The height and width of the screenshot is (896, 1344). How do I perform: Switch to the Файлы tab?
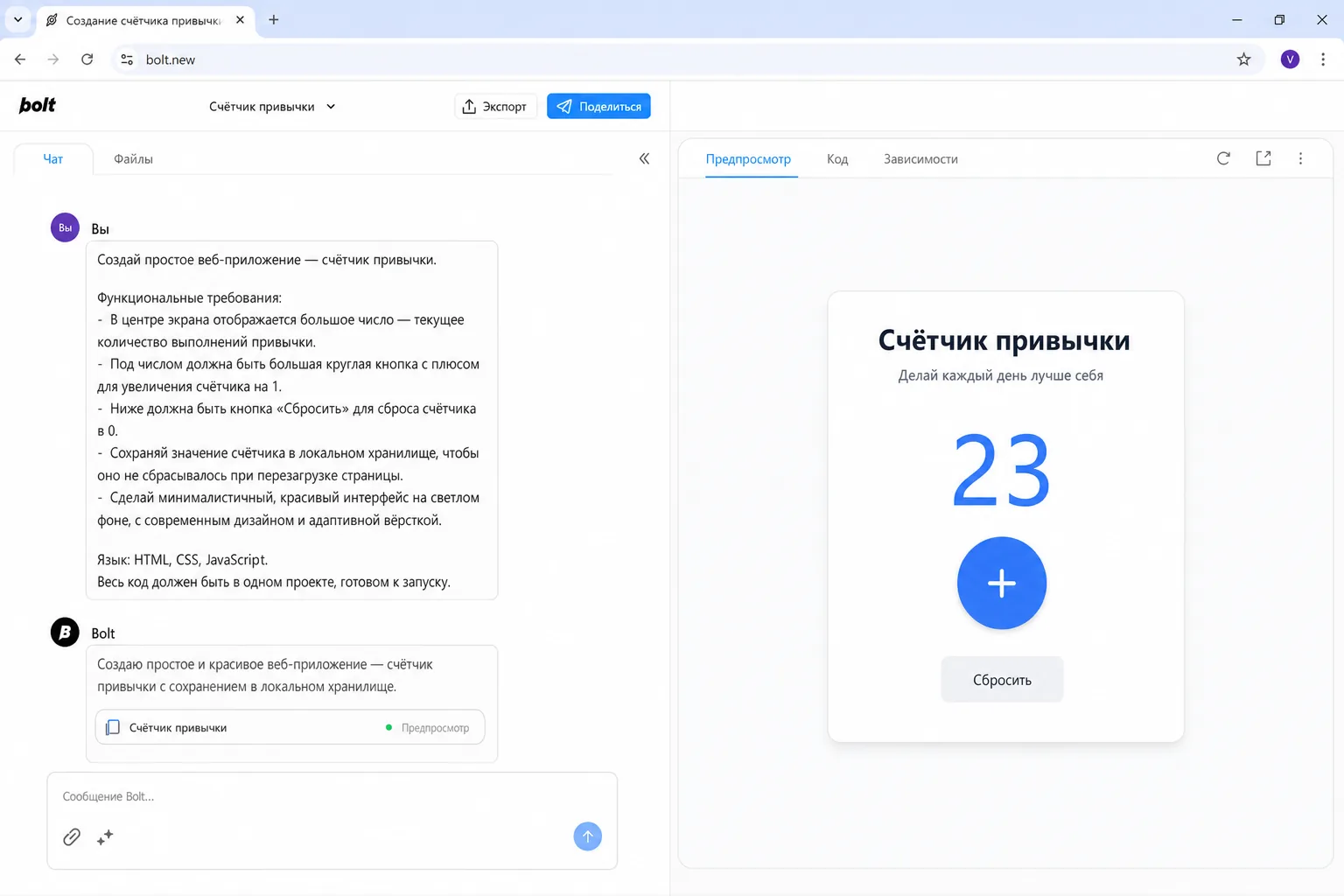133,159
